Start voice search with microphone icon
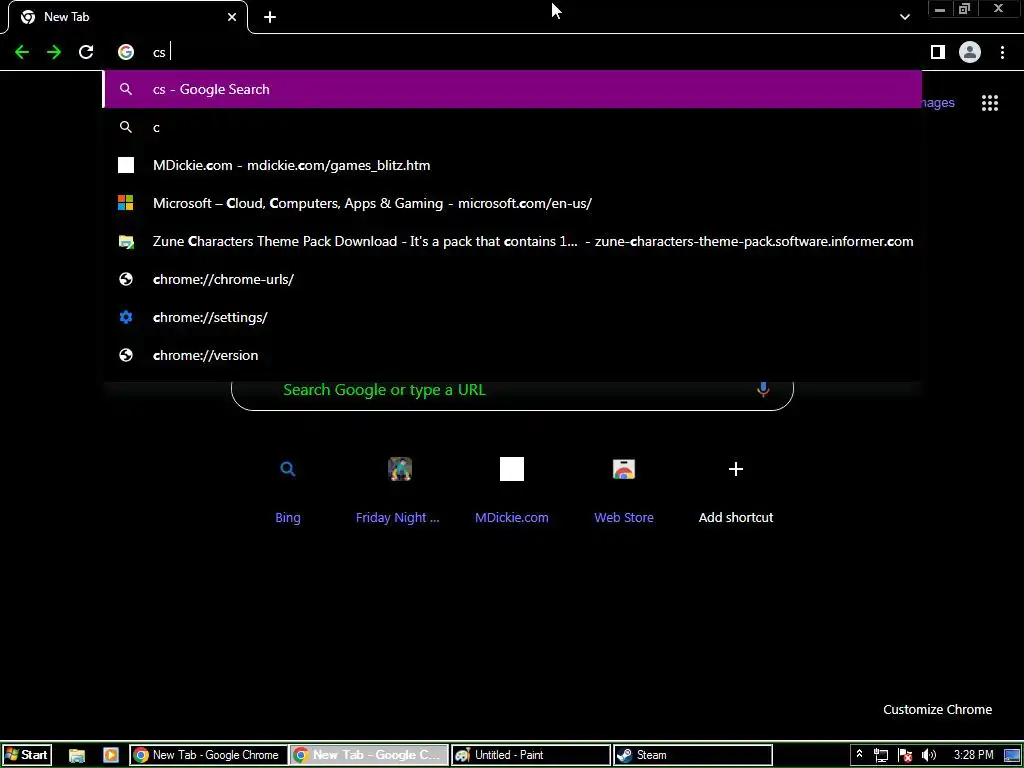Screen dimensions: 1024x768 763,390
